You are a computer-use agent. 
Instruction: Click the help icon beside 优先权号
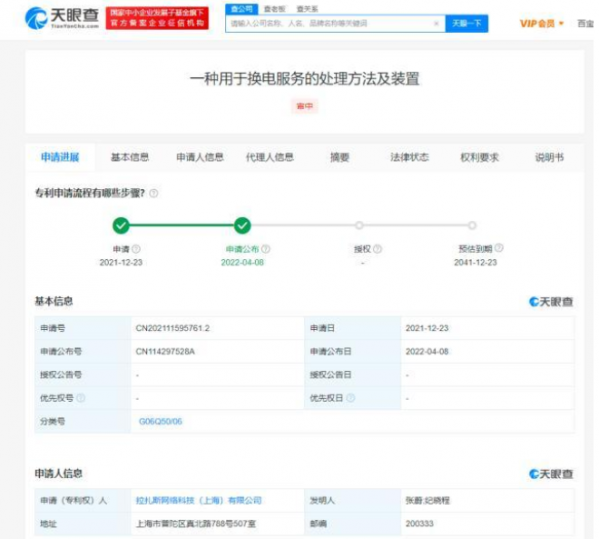coord(81,398)
